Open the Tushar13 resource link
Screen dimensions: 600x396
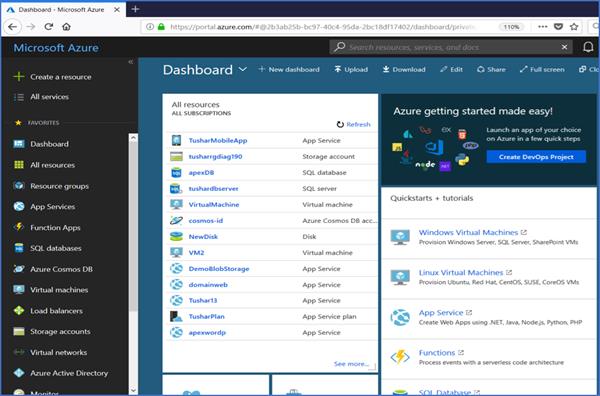(x=203, y=300)
